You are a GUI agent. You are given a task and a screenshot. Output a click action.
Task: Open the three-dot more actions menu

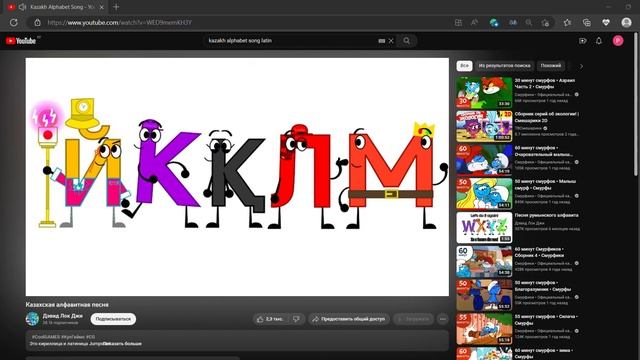[443, 319]
